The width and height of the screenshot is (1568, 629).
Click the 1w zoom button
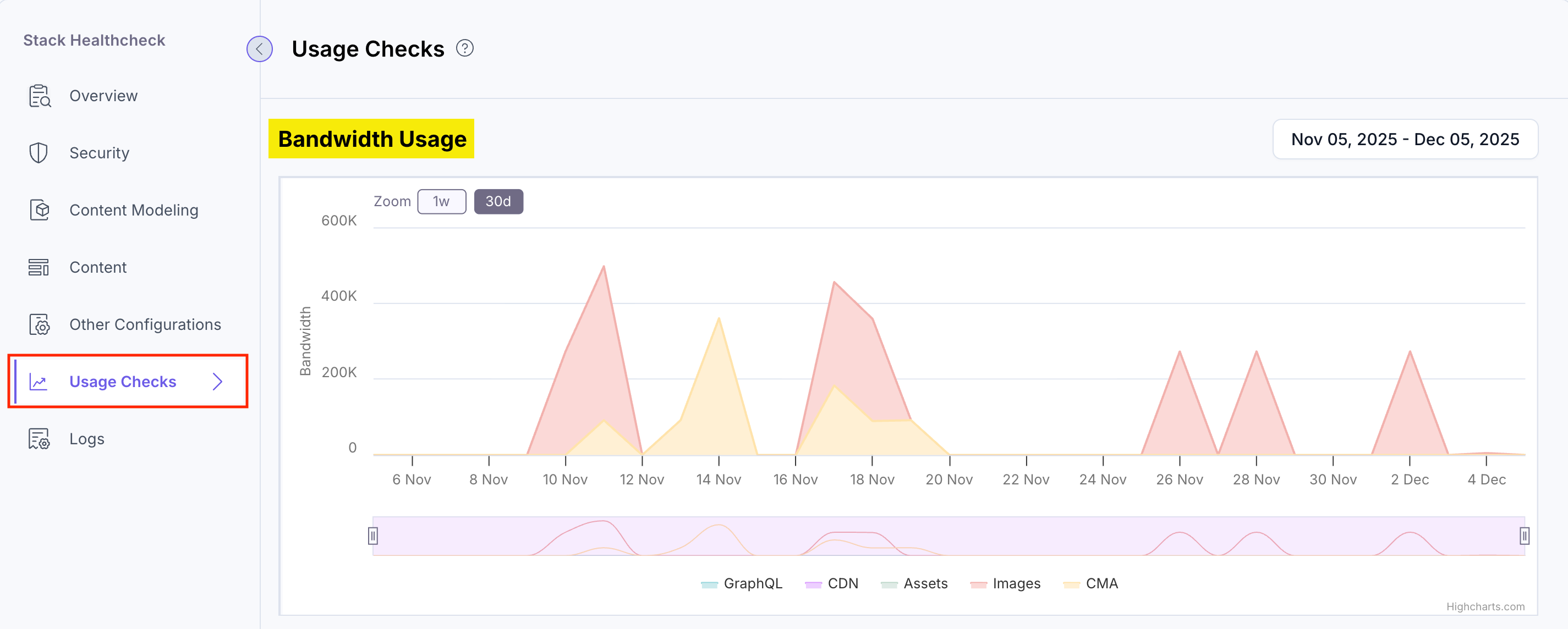click(x=441, y=201)
